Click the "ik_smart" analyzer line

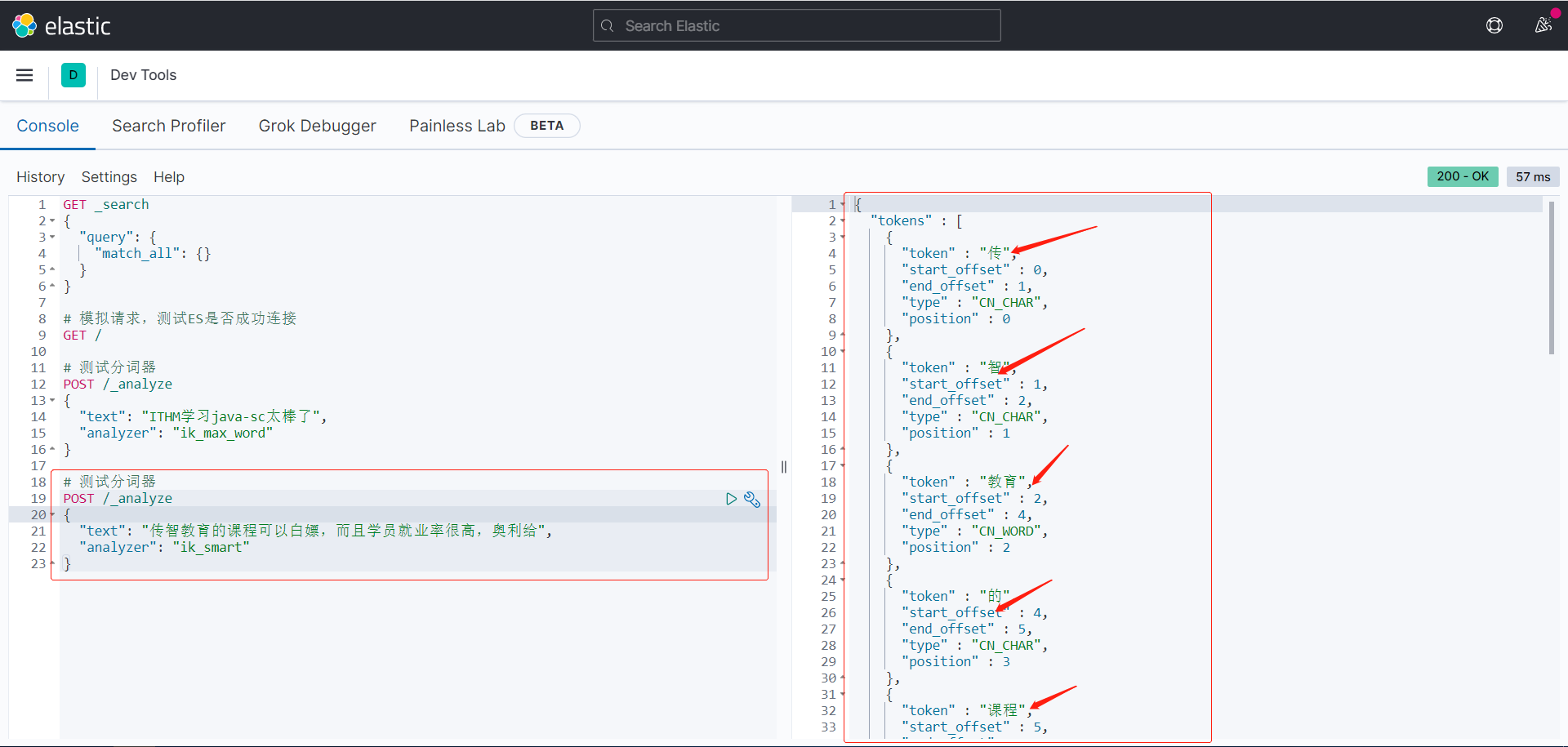coord(164,548)
